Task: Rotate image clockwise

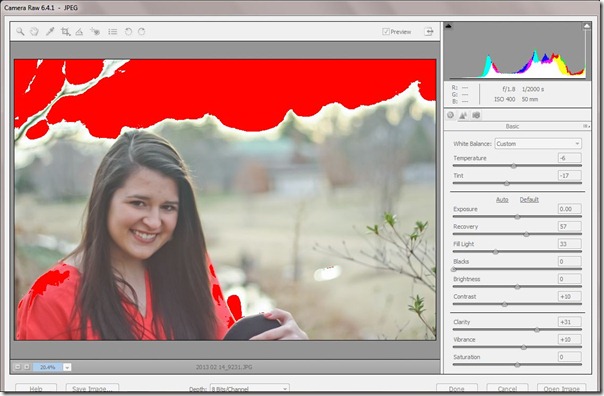Action: (142, 32)
